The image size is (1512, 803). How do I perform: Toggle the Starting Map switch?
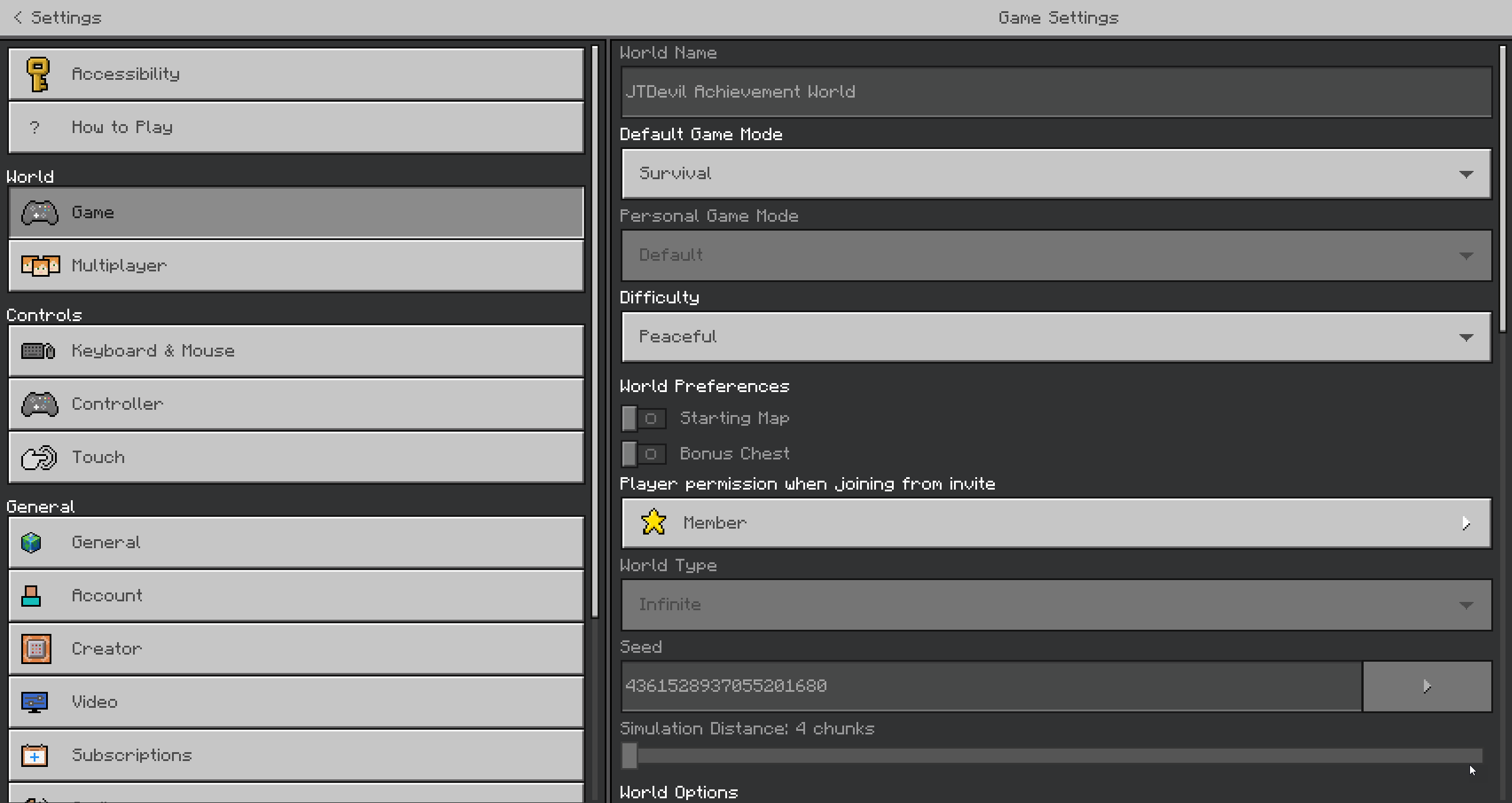pos(643,419)
